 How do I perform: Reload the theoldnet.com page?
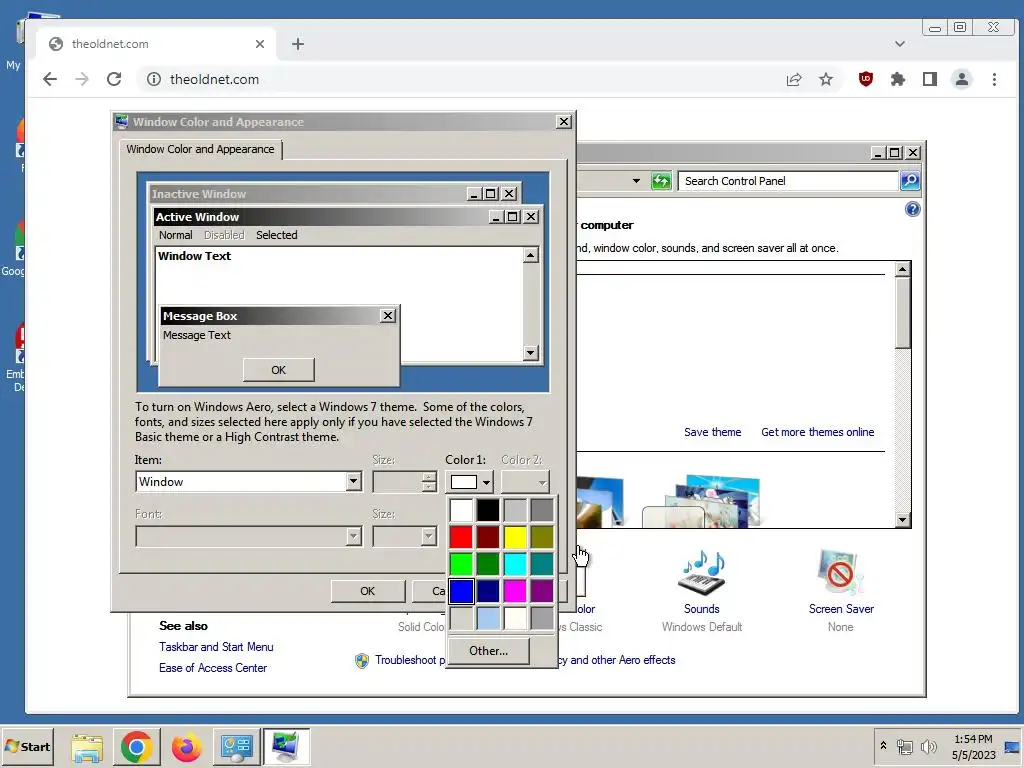(x=114, y=79)
